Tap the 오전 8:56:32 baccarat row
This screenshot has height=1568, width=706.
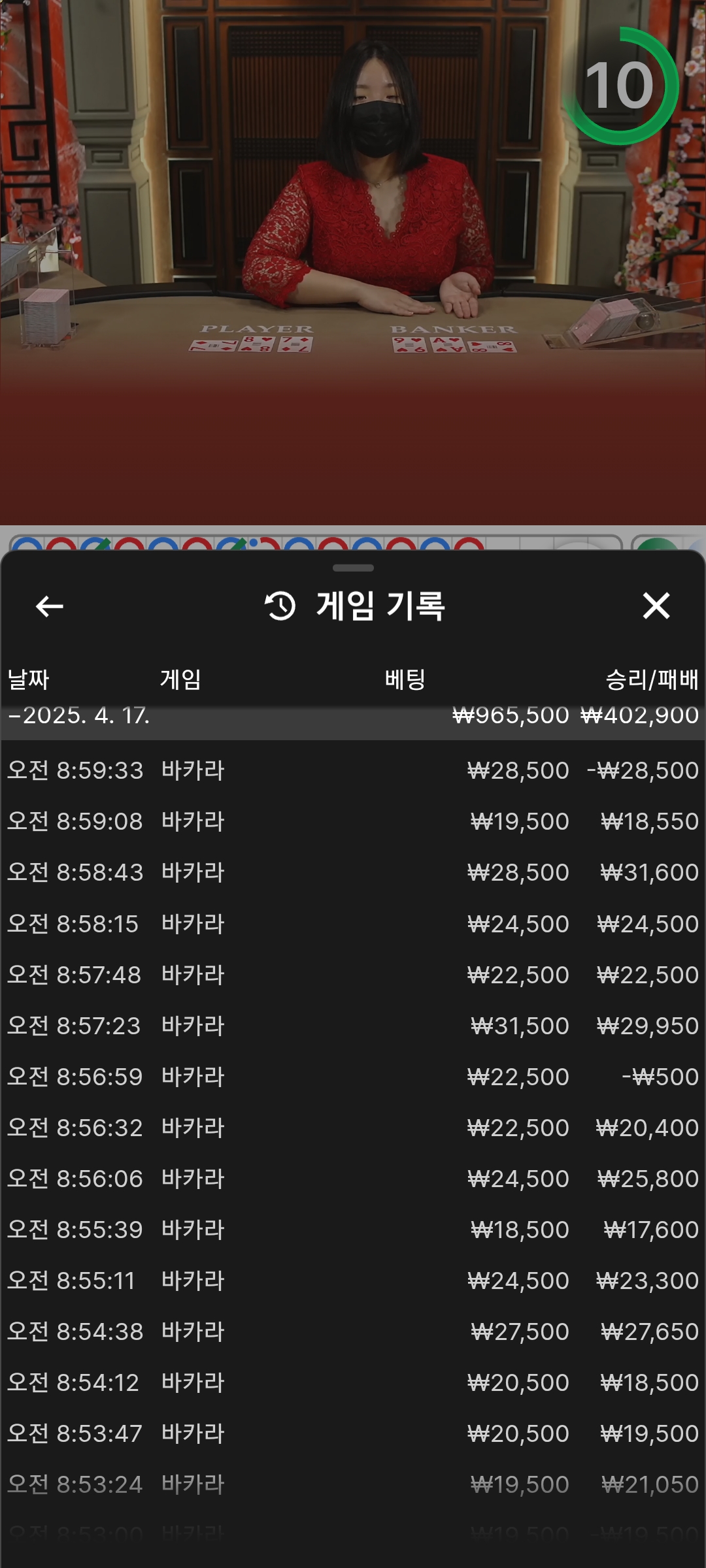pyautogui.click(x=353, y=1128)
